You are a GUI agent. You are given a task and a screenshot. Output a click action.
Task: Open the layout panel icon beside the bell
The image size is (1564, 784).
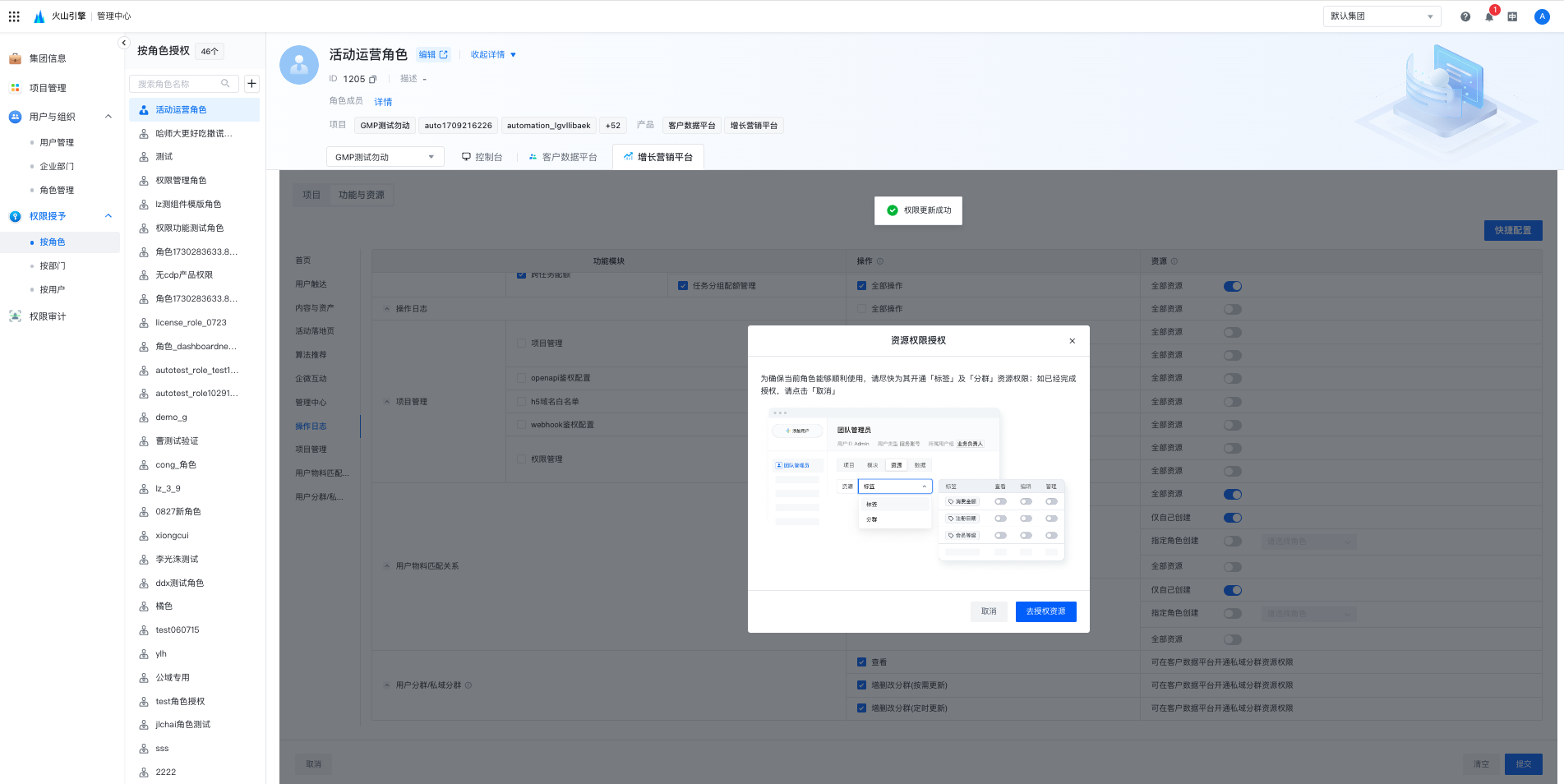pos(1512,16)
